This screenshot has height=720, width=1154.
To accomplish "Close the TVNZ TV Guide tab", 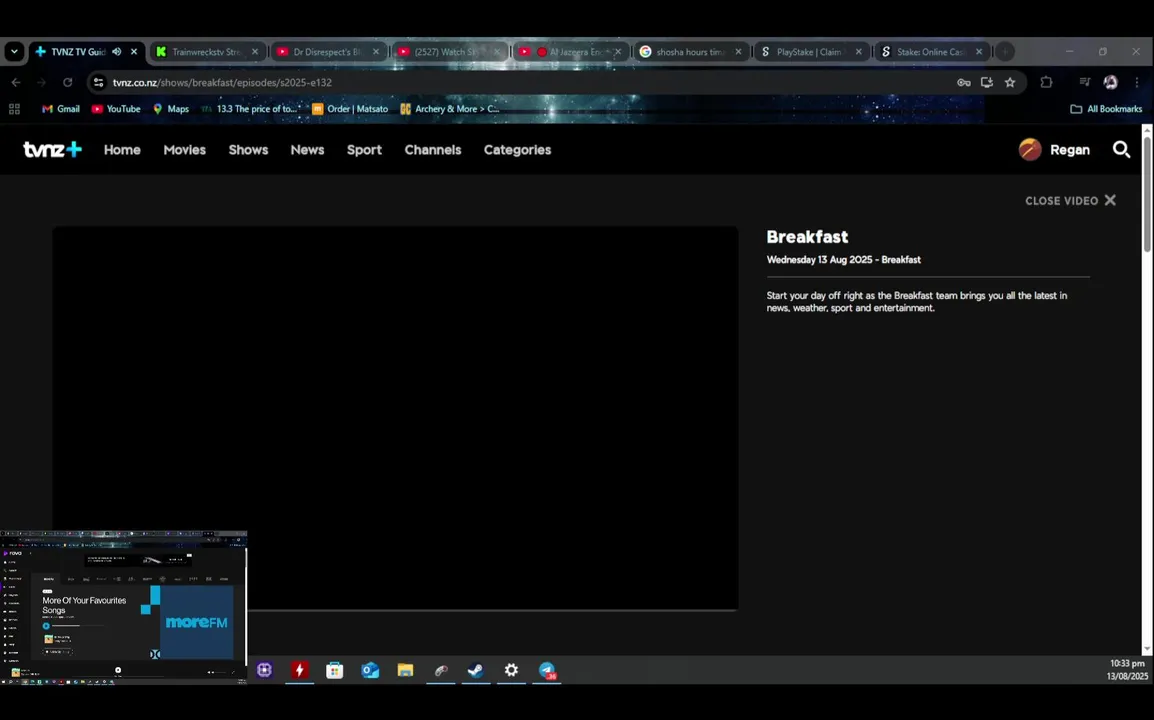I will [134, 52].
